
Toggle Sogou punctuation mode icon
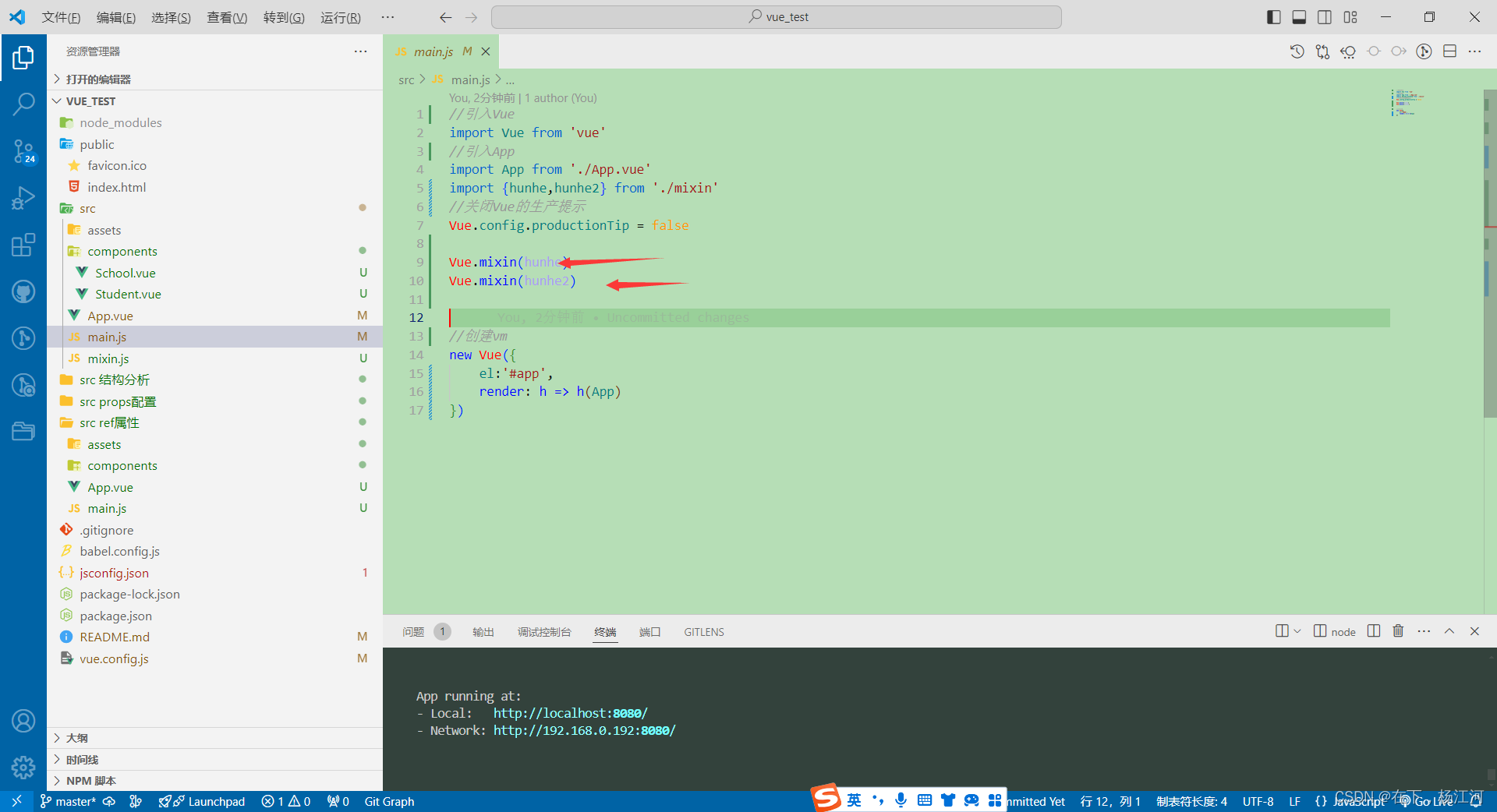pos(878,800)
